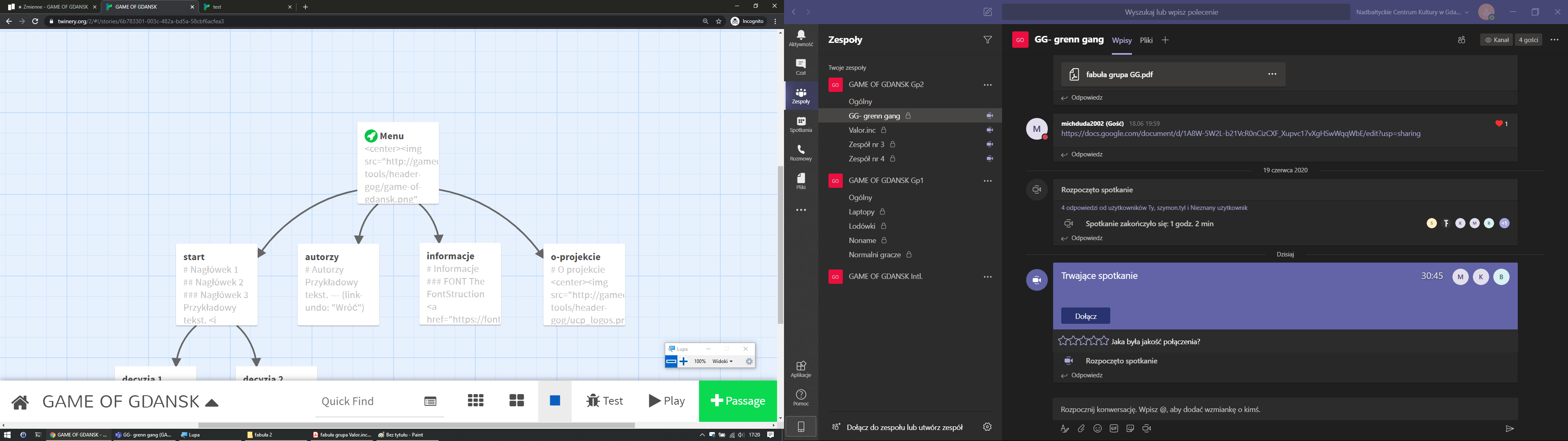The width and height of the screenshot is (1568, 441).
Task: Open Lupa magnifier settings gear
Action: point(749,362)
